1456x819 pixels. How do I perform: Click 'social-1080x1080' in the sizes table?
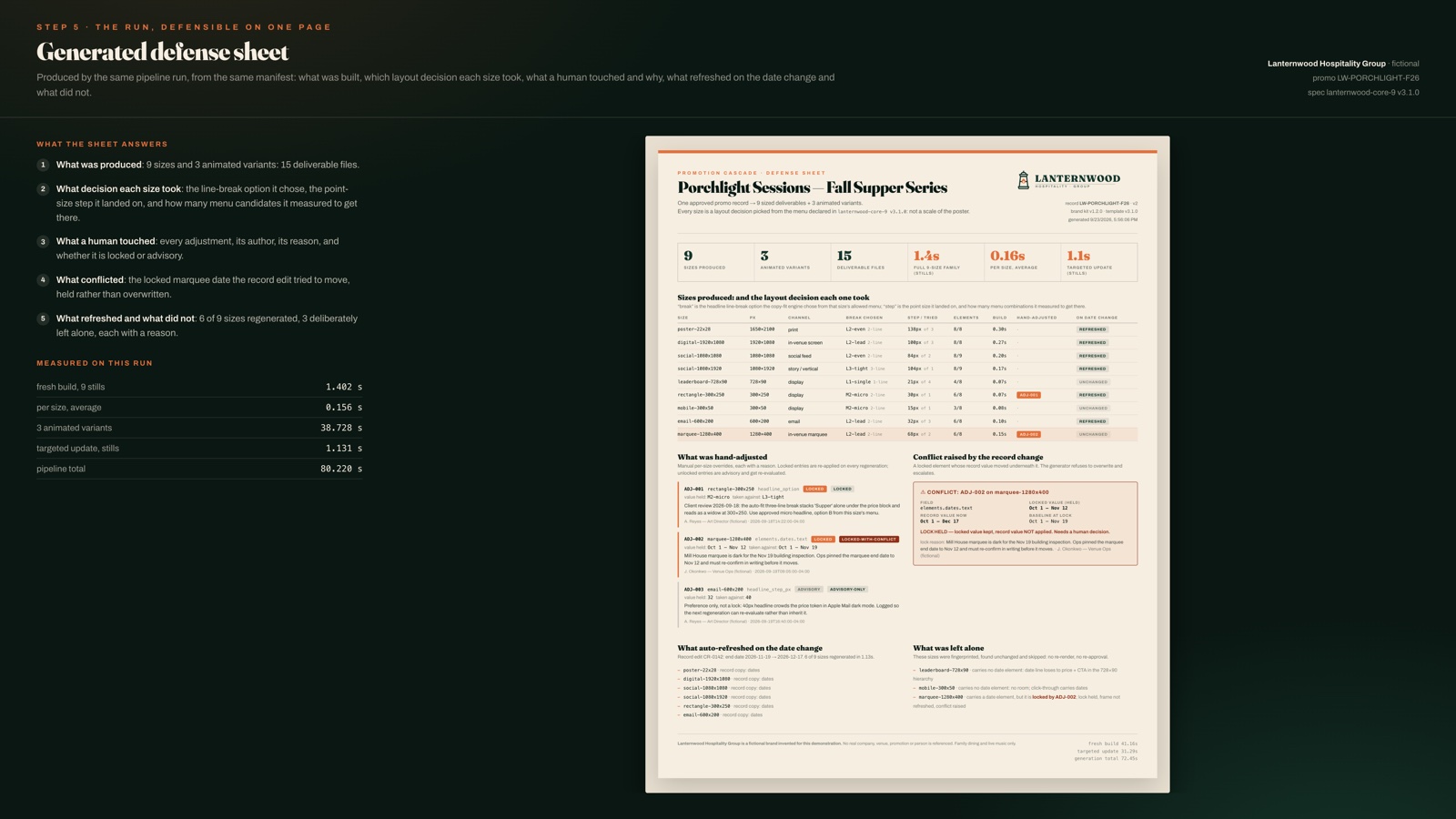700,356
